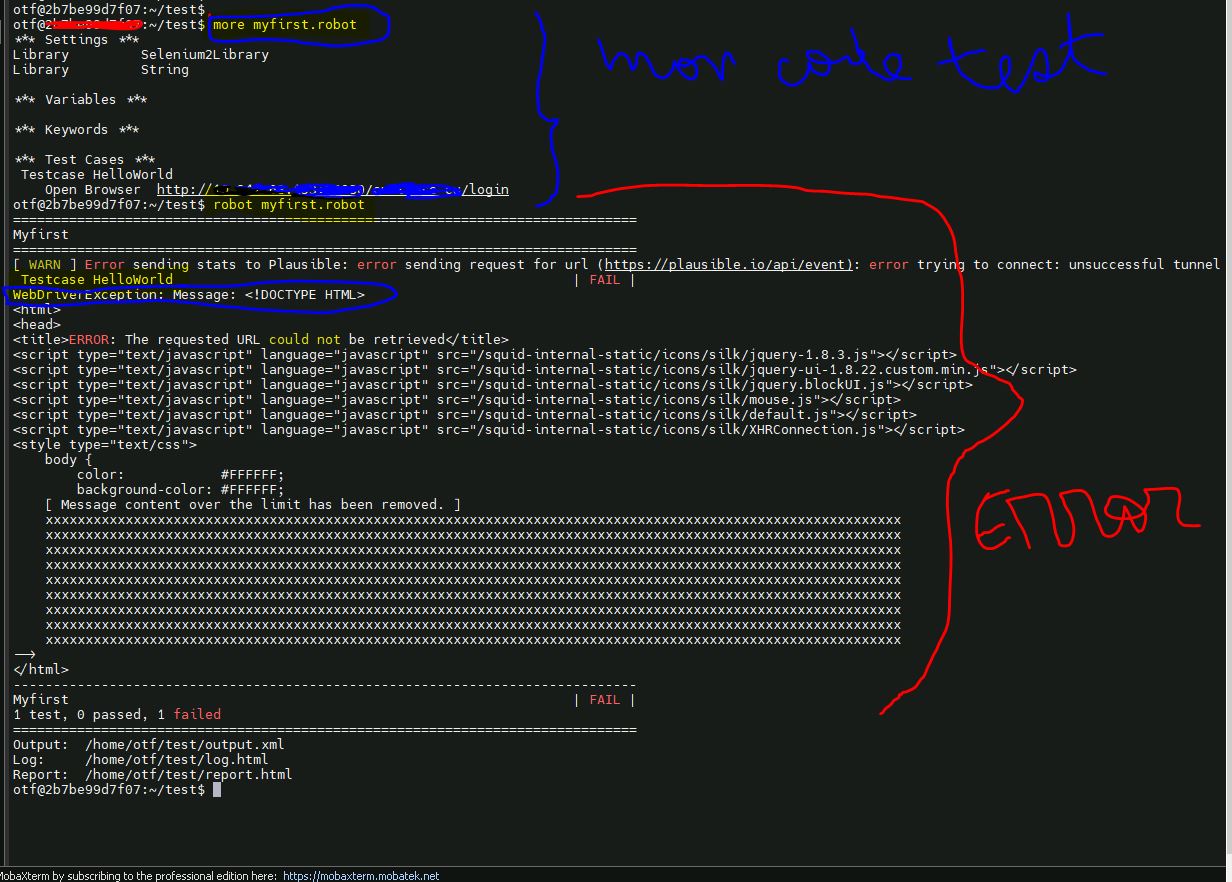Click the 'more myfirst.robot' command text
This screenshot has width=1232, height=882.
(284, 25)
